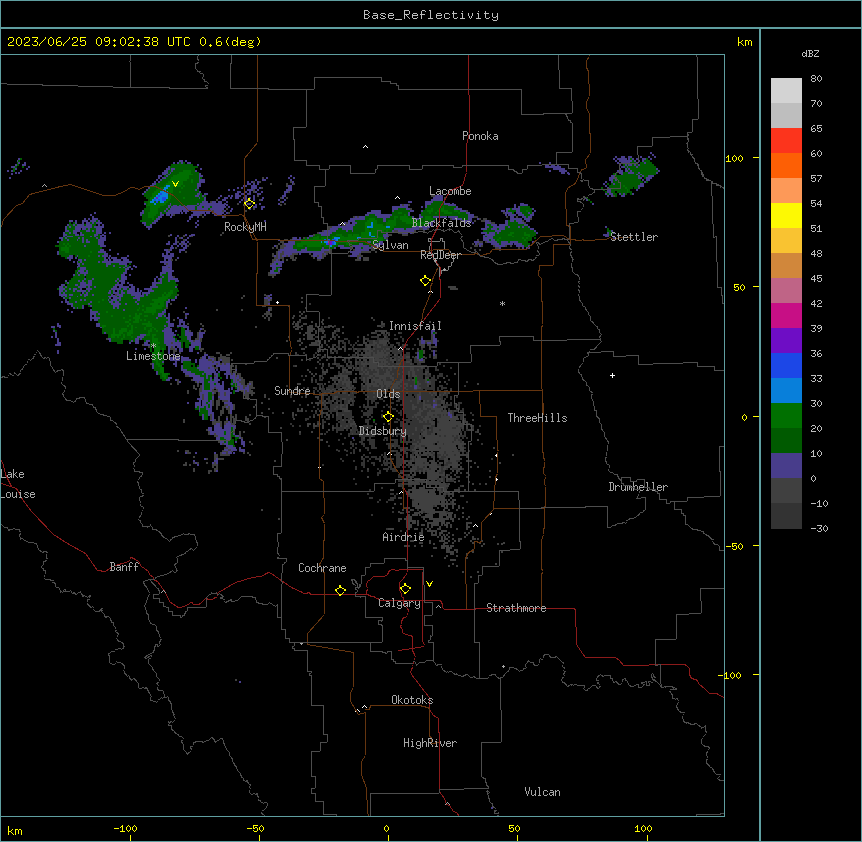The image size is (862, 842).
Task: Click the Lacombe city label
Action: tap(450, 191)
